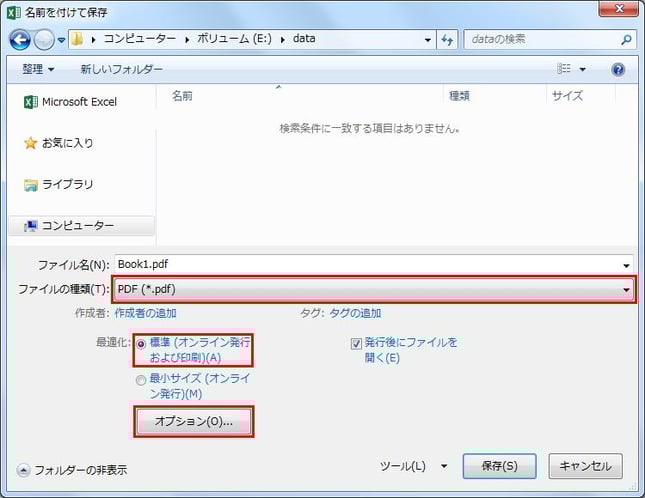Click the Excel icon in the title bar
645x498 pixels.
(14, 13)
